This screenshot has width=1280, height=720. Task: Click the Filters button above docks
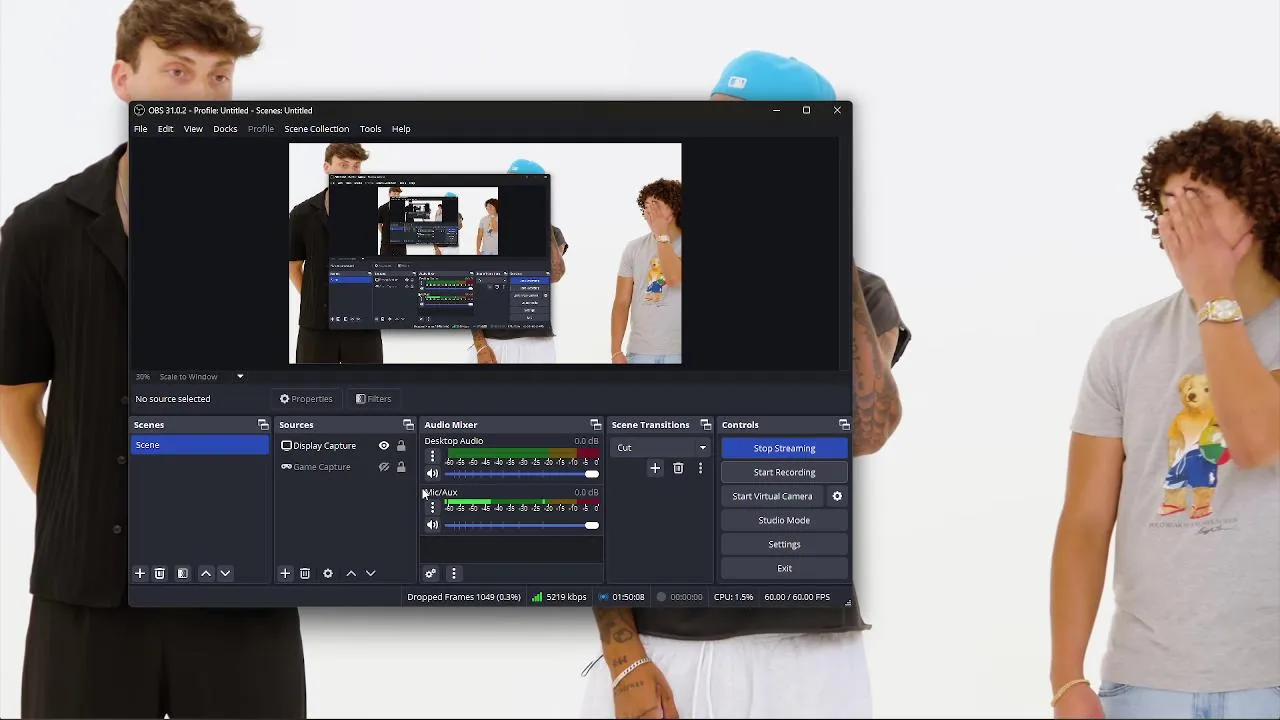click(373, 399)
